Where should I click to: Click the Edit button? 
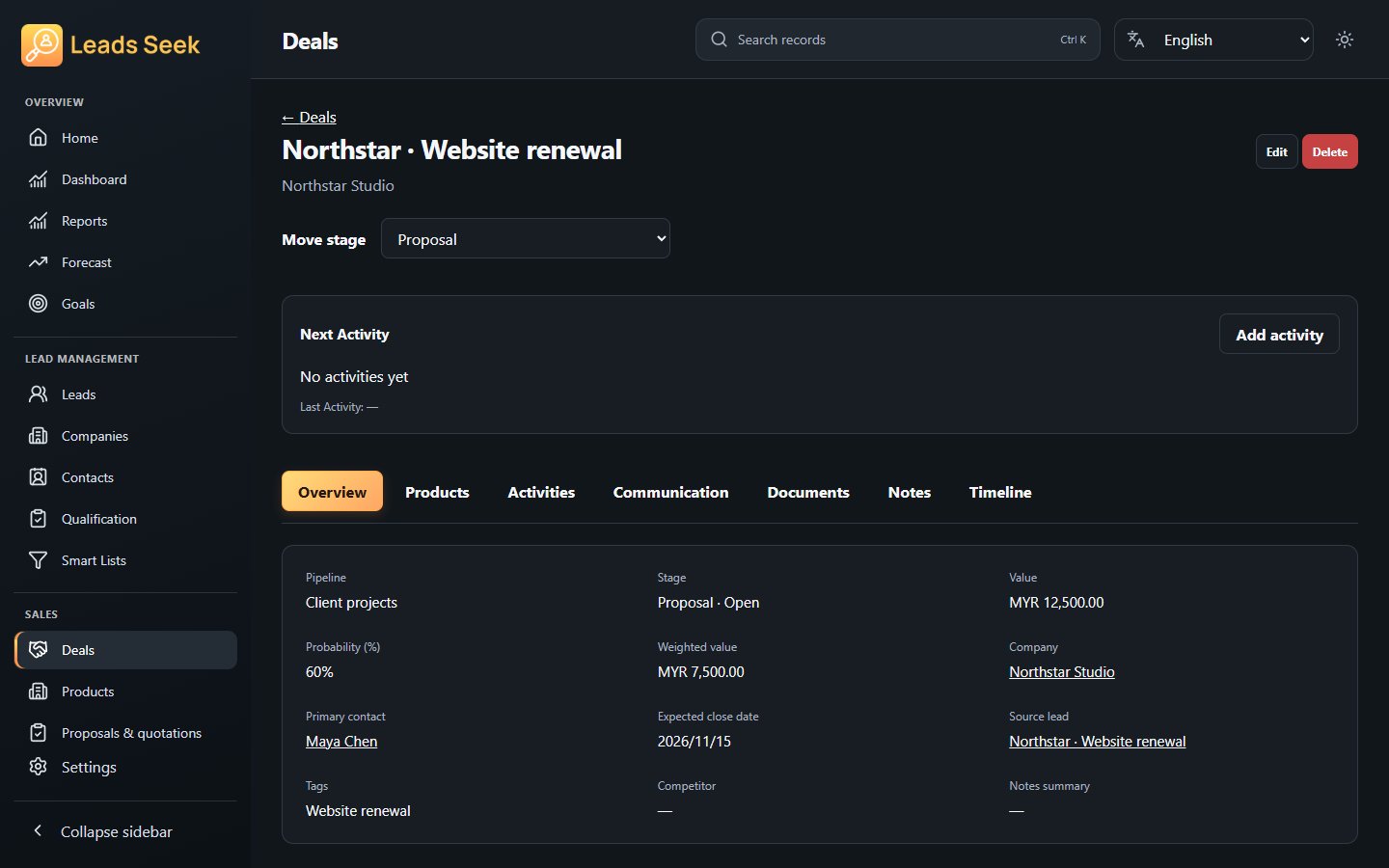(1277, 151)
